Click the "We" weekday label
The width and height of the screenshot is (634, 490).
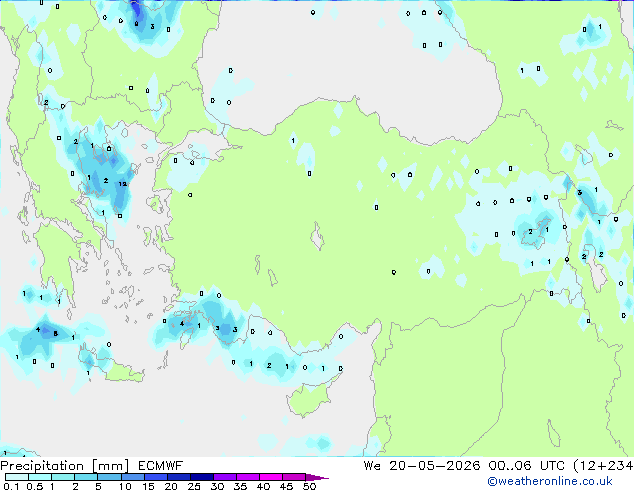tap(372, 466)
